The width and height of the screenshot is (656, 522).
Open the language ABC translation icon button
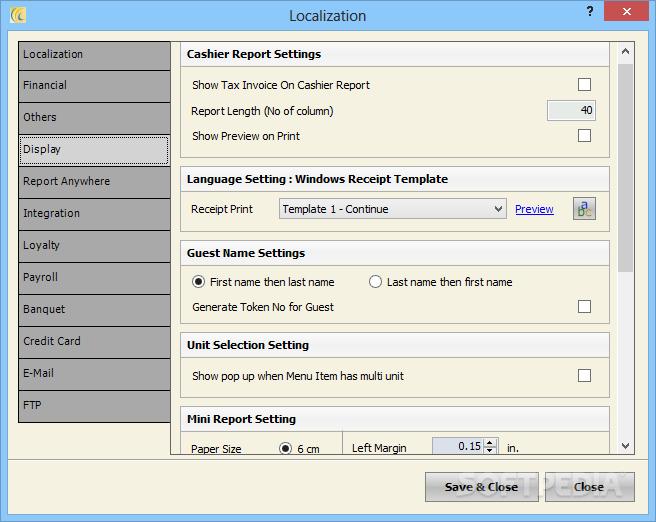(x=584, y=209)
